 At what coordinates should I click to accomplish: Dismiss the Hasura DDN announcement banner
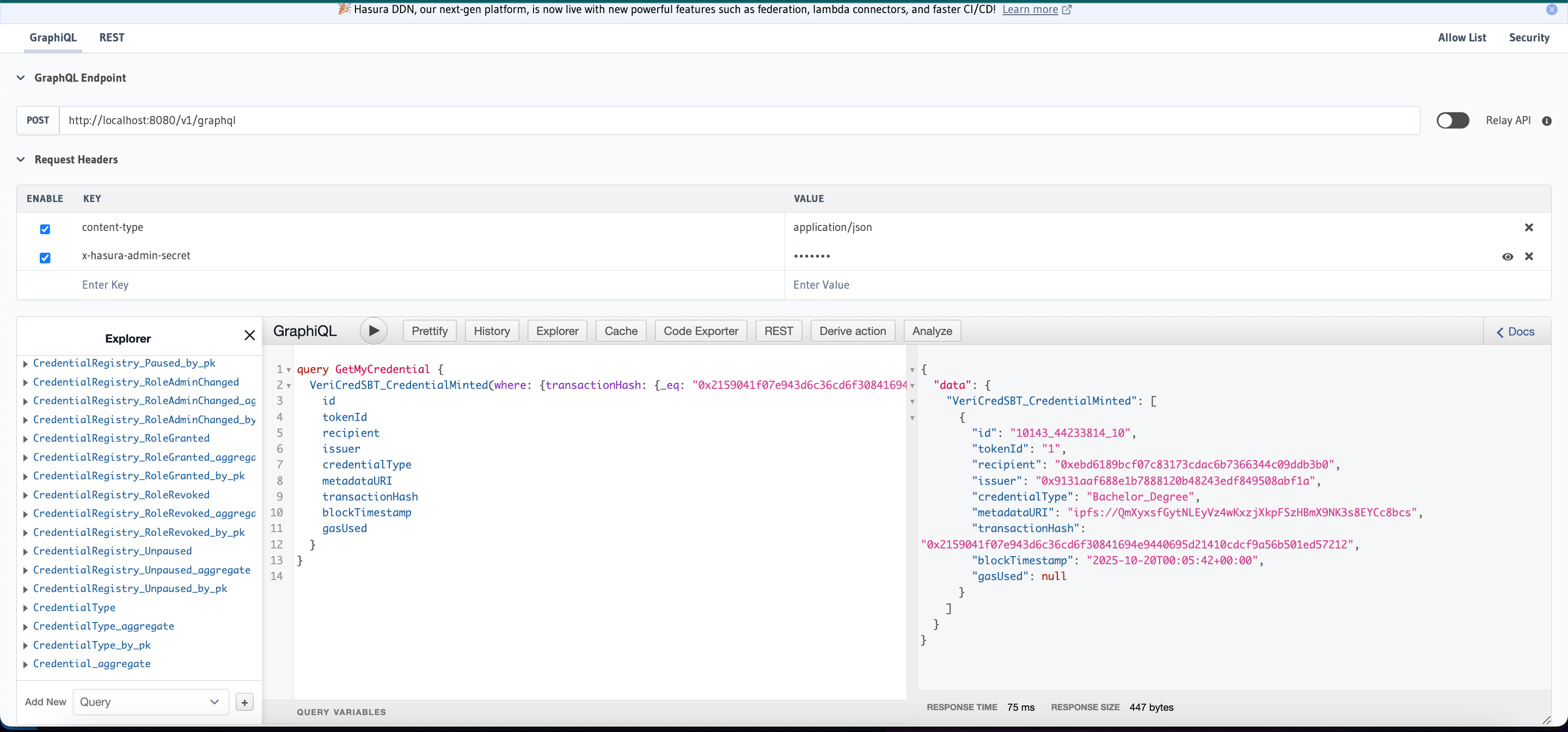click(1552, 9)
